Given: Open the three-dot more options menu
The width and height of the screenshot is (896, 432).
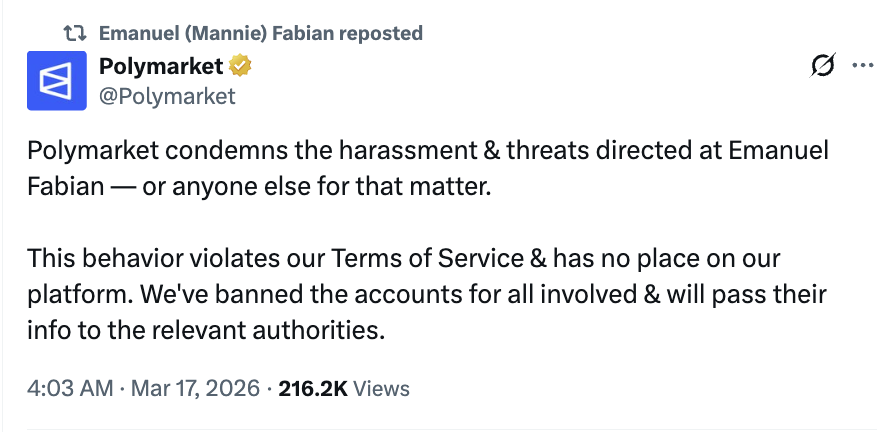Looking at the screenshot, I should 862,67.
